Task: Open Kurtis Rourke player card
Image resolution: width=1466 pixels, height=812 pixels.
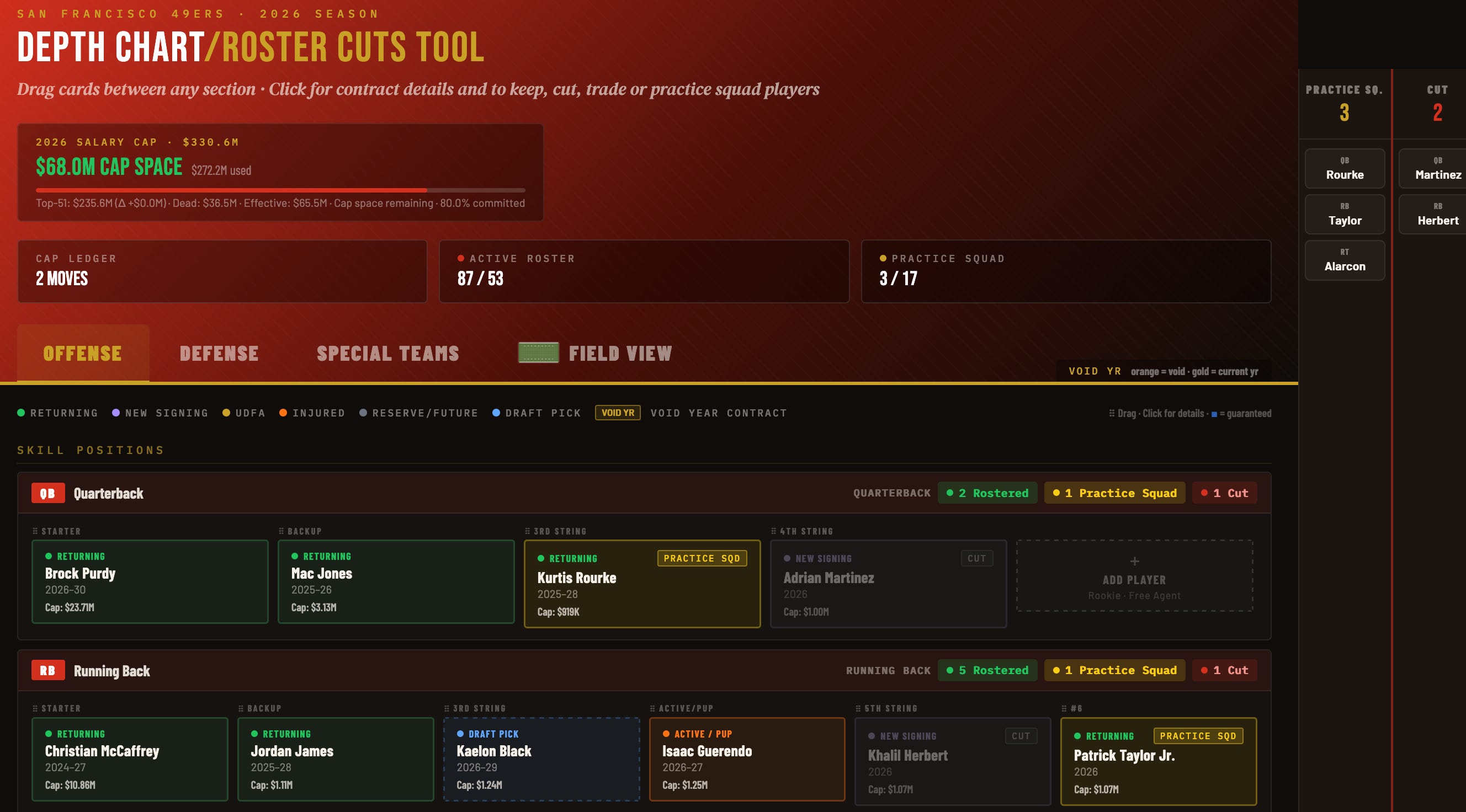Action: (642, 584)
